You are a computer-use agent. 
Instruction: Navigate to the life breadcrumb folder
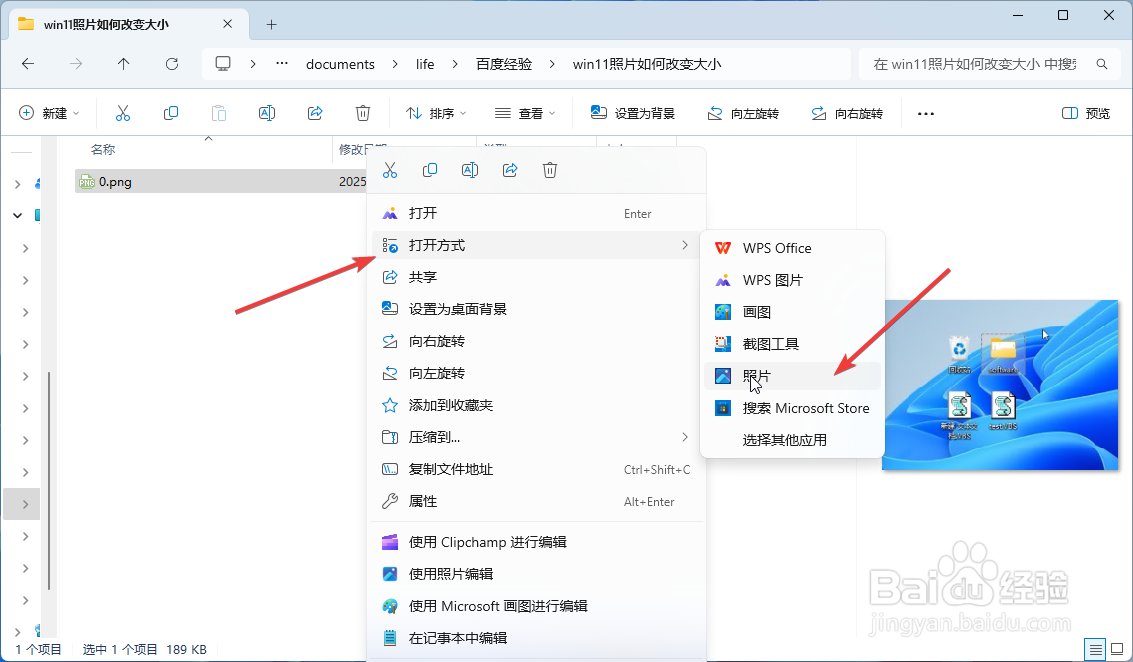click(424, 63)
